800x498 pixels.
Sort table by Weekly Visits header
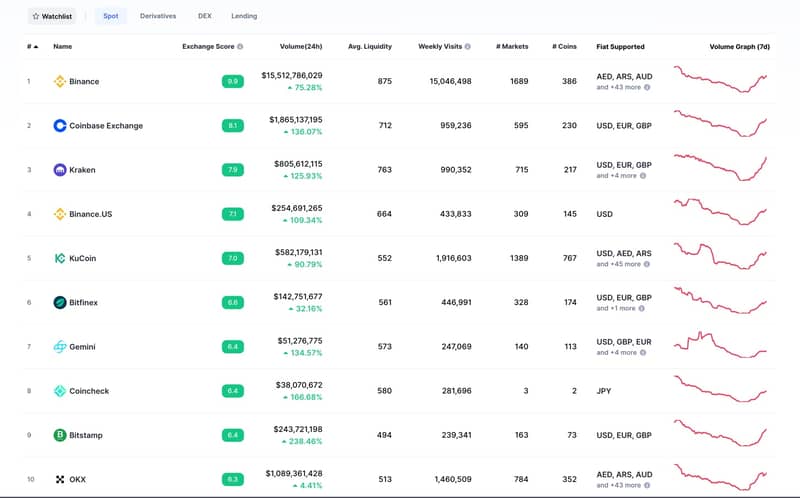click(439, 46)
